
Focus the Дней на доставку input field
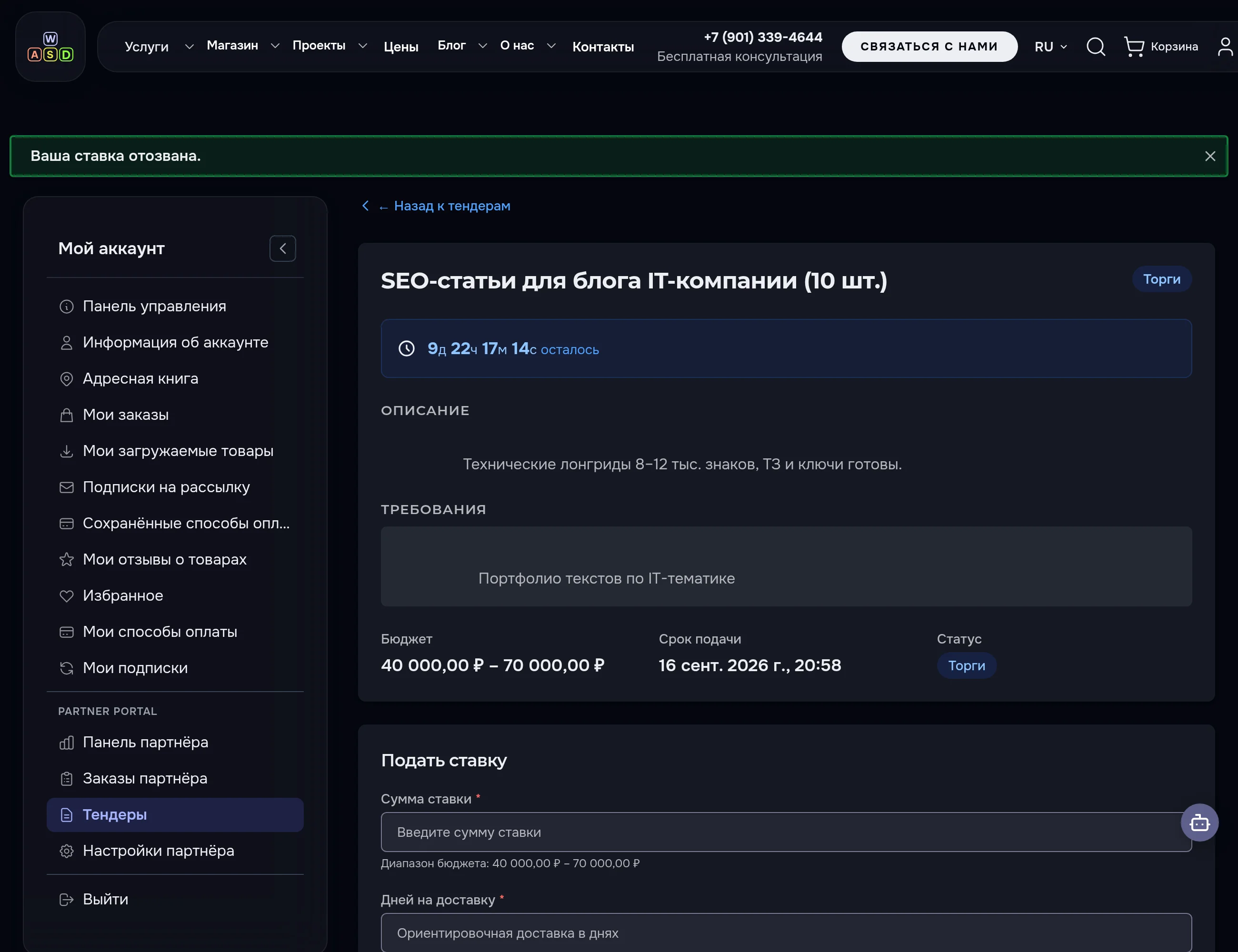(786, 933)
